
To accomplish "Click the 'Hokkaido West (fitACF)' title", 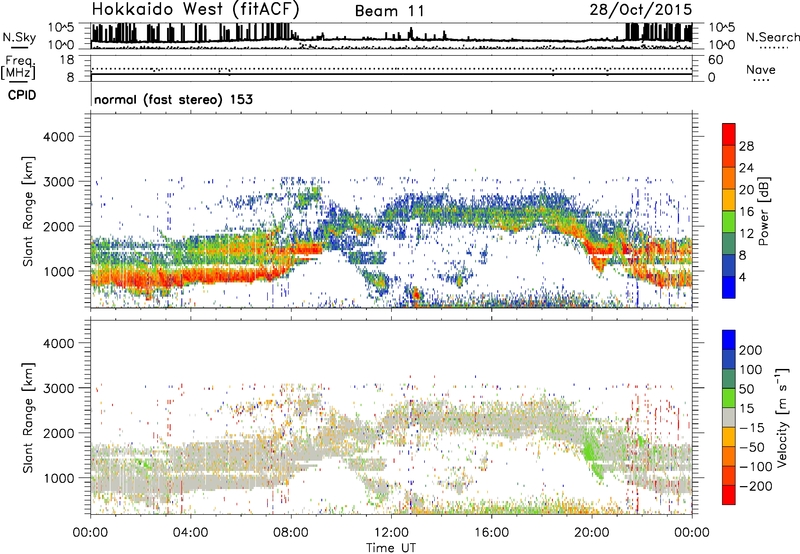I will click(x=195, y=9).
